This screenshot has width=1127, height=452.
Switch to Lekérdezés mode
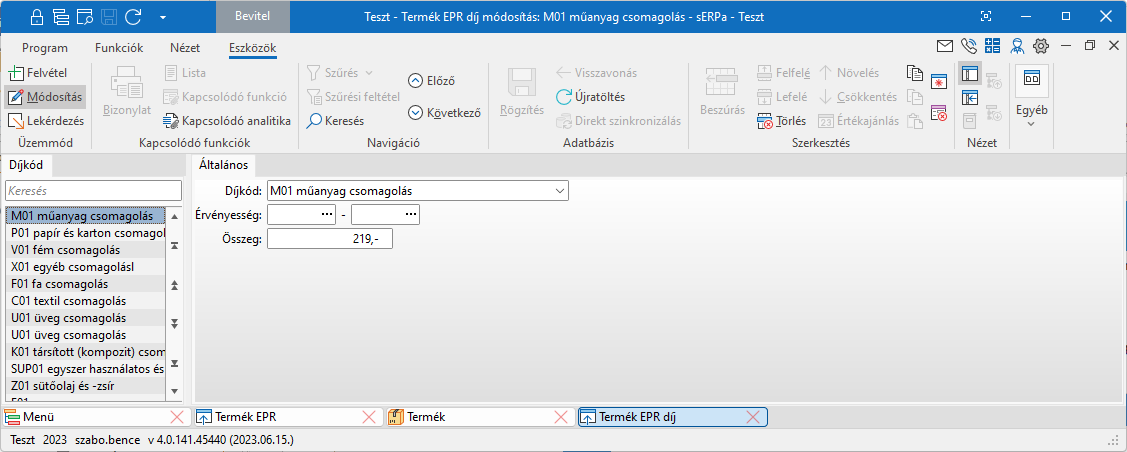(x=46, y=121)
